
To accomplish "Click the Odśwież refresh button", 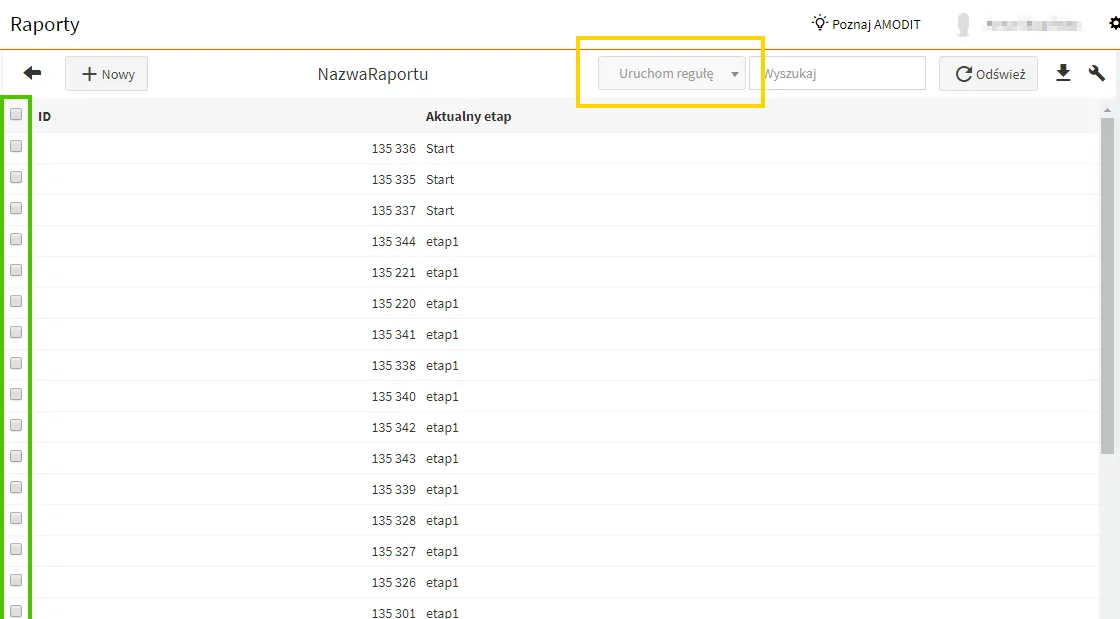I will tap(988, 74).
